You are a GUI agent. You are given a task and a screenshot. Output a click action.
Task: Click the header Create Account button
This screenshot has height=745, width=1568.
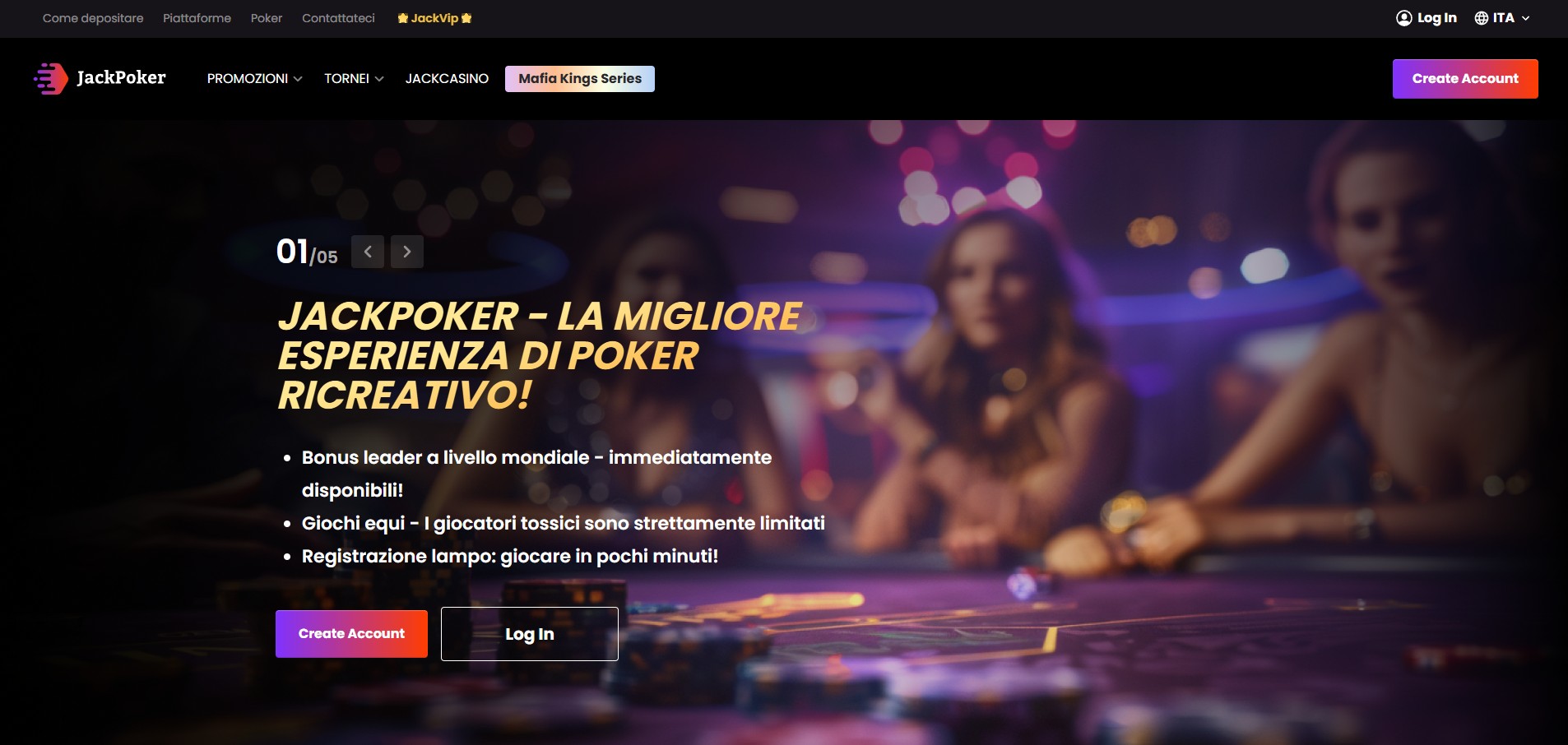(1465, 79)
